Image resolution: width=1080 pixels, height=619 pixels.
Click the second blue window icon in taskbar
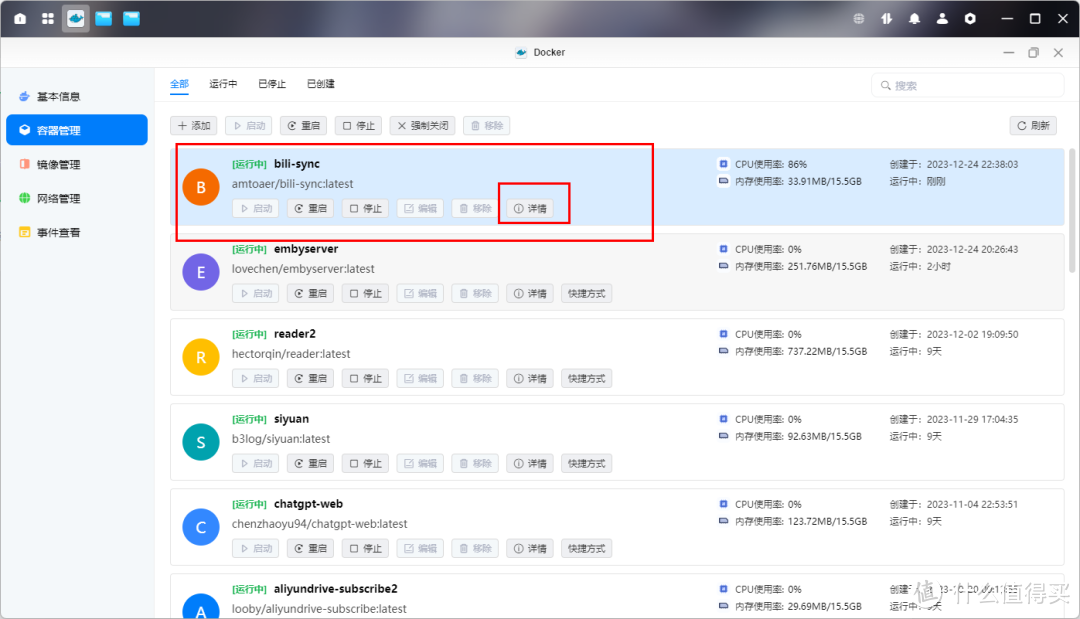(131, 19)
